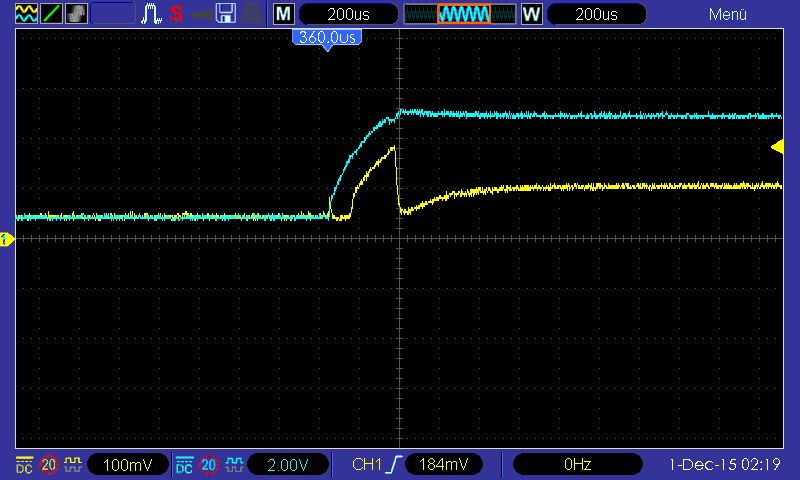Open the window timebase 200us field

pos(596,14)
